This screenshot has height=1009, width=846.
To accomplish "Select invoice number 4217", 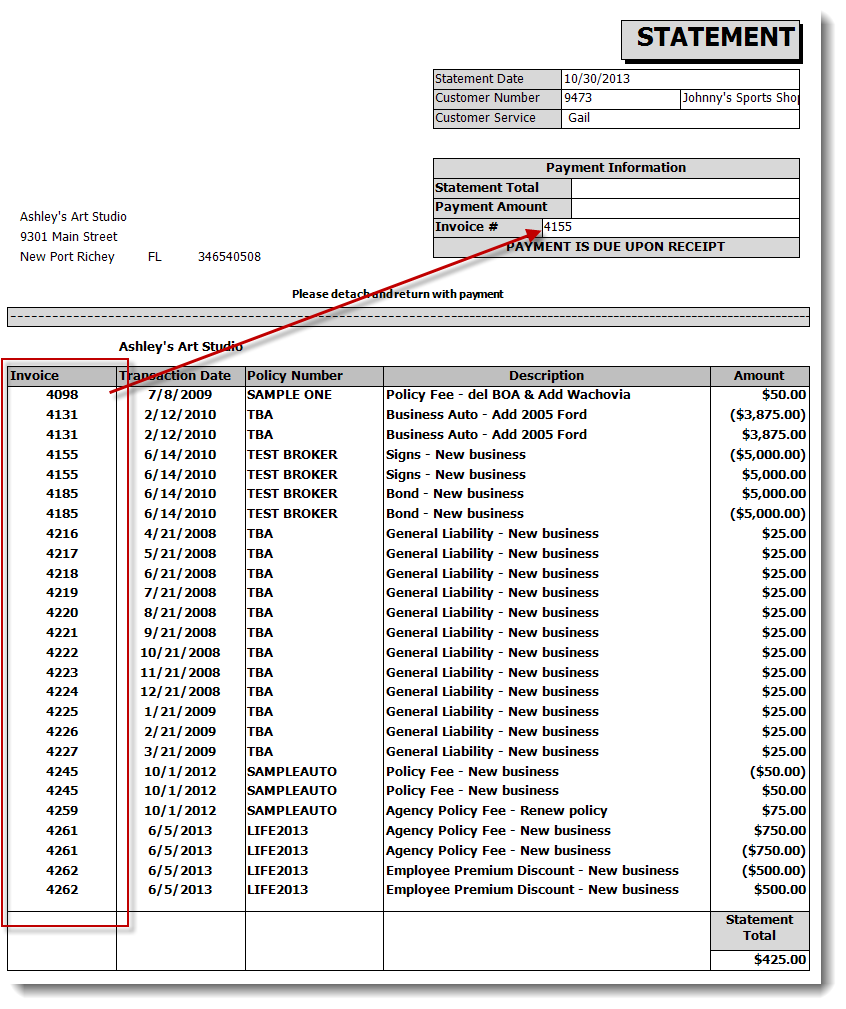I will (x=62, y=554).
